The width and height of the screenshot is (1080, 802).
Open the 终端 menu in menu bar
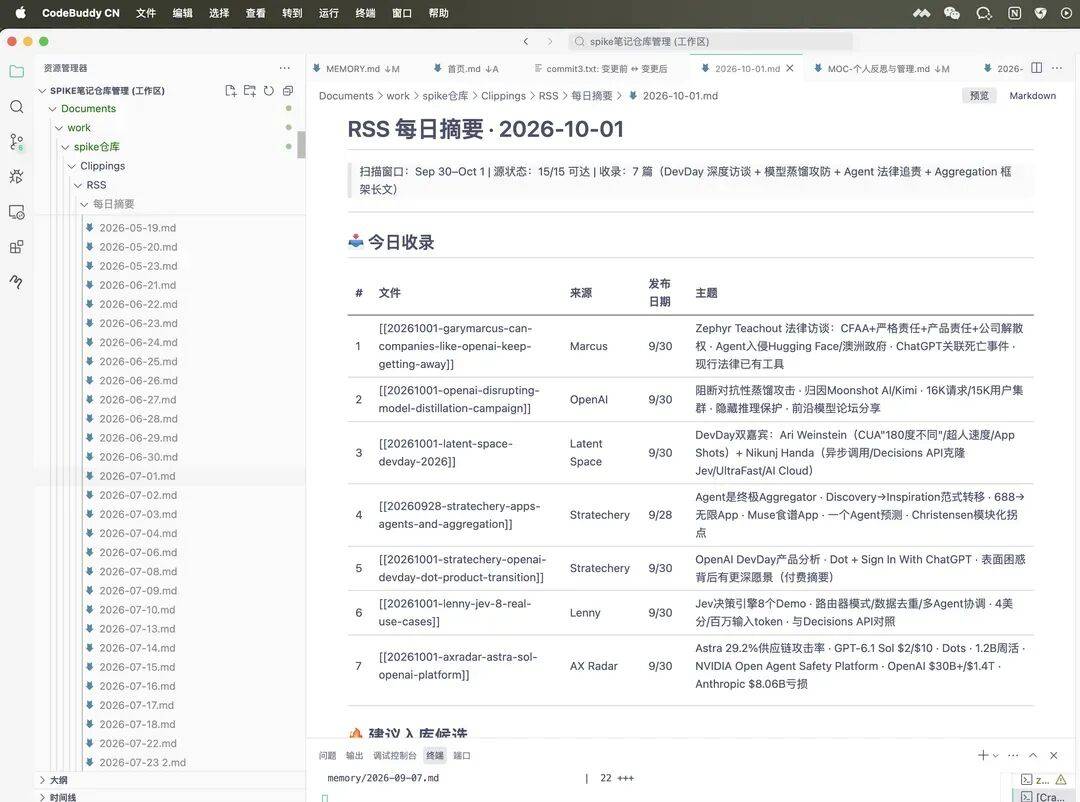365,13
